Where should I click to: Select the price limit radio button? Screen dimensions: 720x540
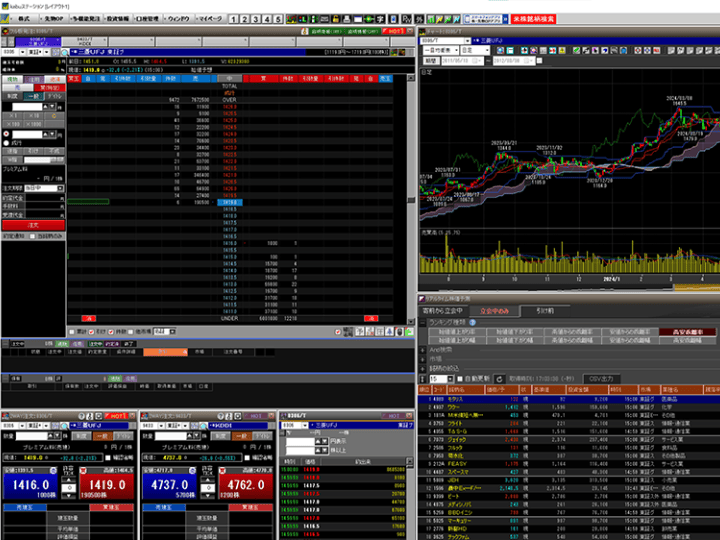pyautogui.click(x=6, y=134)
